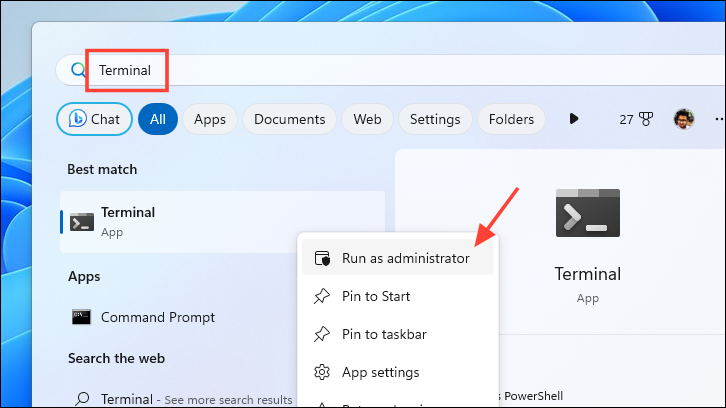Open rewards points 27 trophy

tap(636, 119)
